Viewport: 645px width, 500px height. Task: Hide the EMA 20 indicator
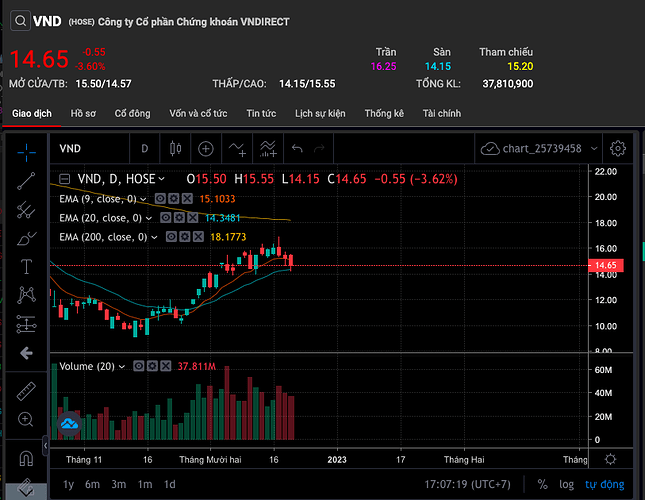pos(166,218)
